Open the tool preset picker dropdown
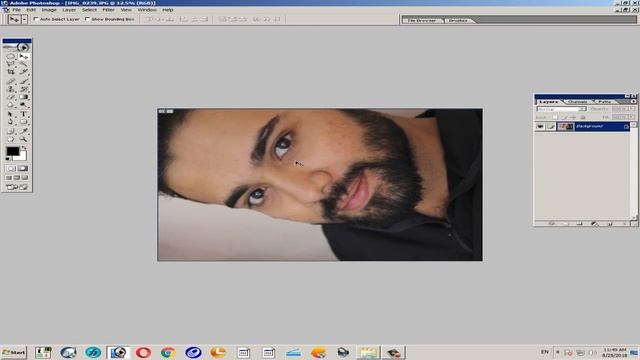 pyautogui.click(x=24, y=19)
